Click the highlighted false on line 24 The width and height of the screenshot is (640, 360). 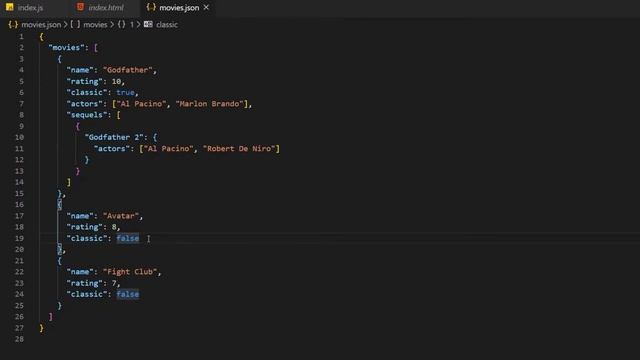point(127,294)
